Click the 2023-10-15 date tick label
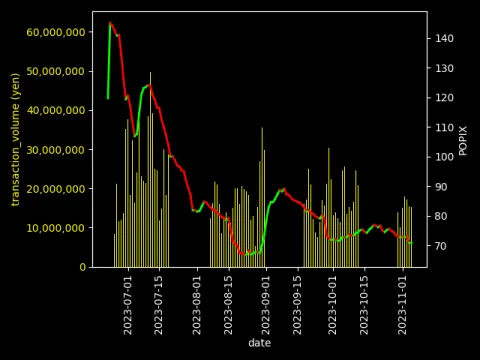This screenshot has width=480, height=360. (364, 305)
